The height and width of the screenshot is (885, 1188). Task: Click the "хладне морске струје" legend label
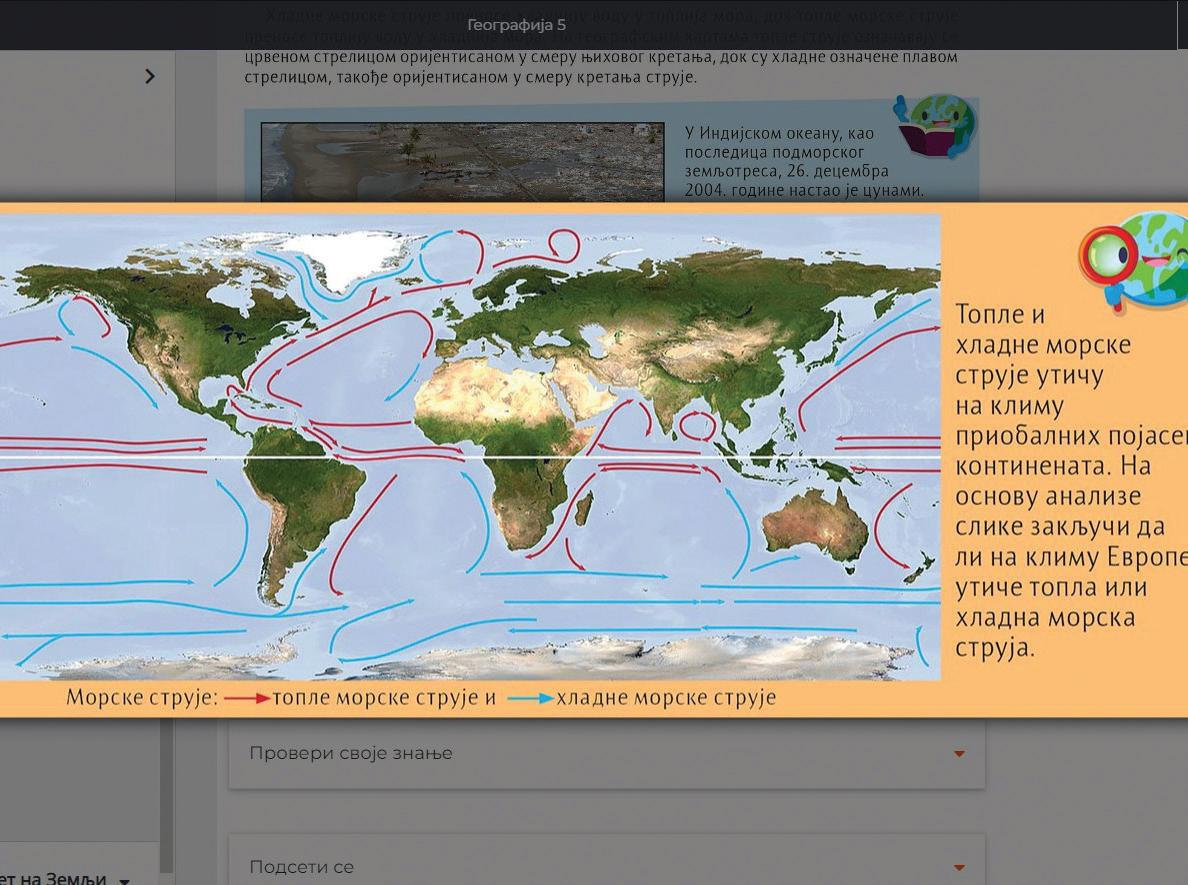coord(666,698)
